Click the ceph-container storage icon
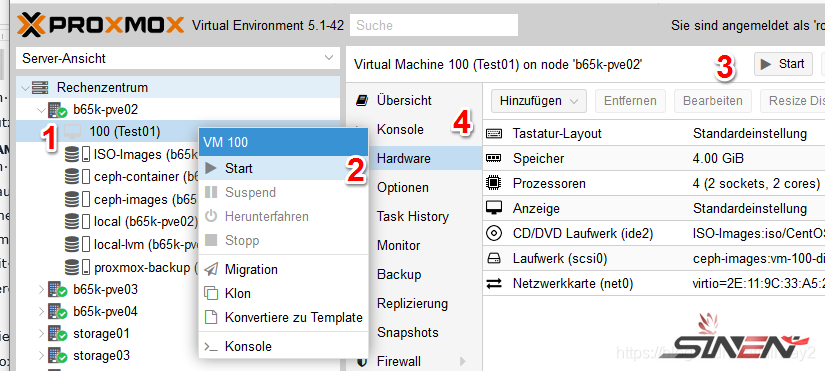 click(x=77, y=177)
